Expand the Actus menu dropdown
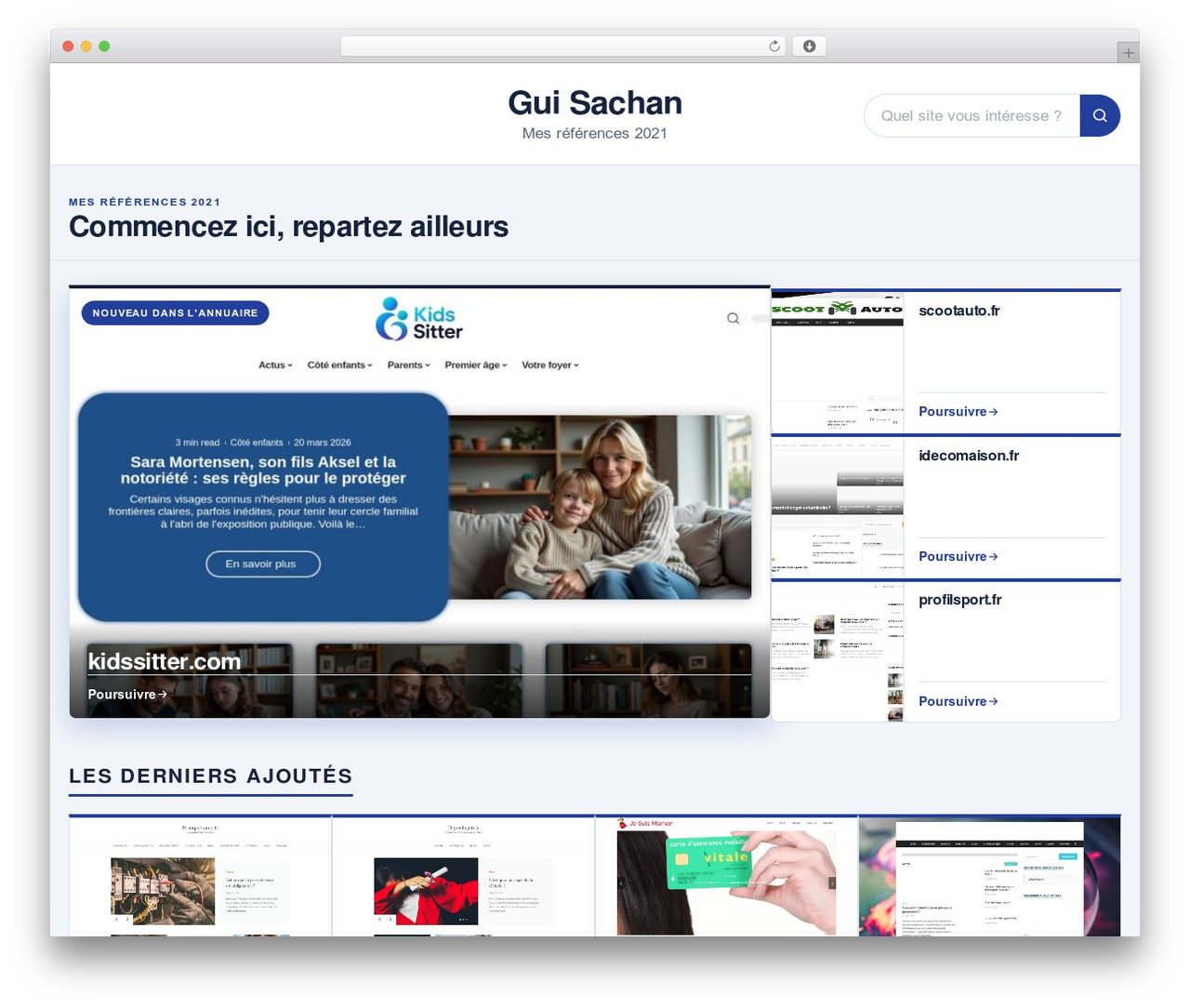This screenshot has height=1008, width=1190. tap(275, 365)
